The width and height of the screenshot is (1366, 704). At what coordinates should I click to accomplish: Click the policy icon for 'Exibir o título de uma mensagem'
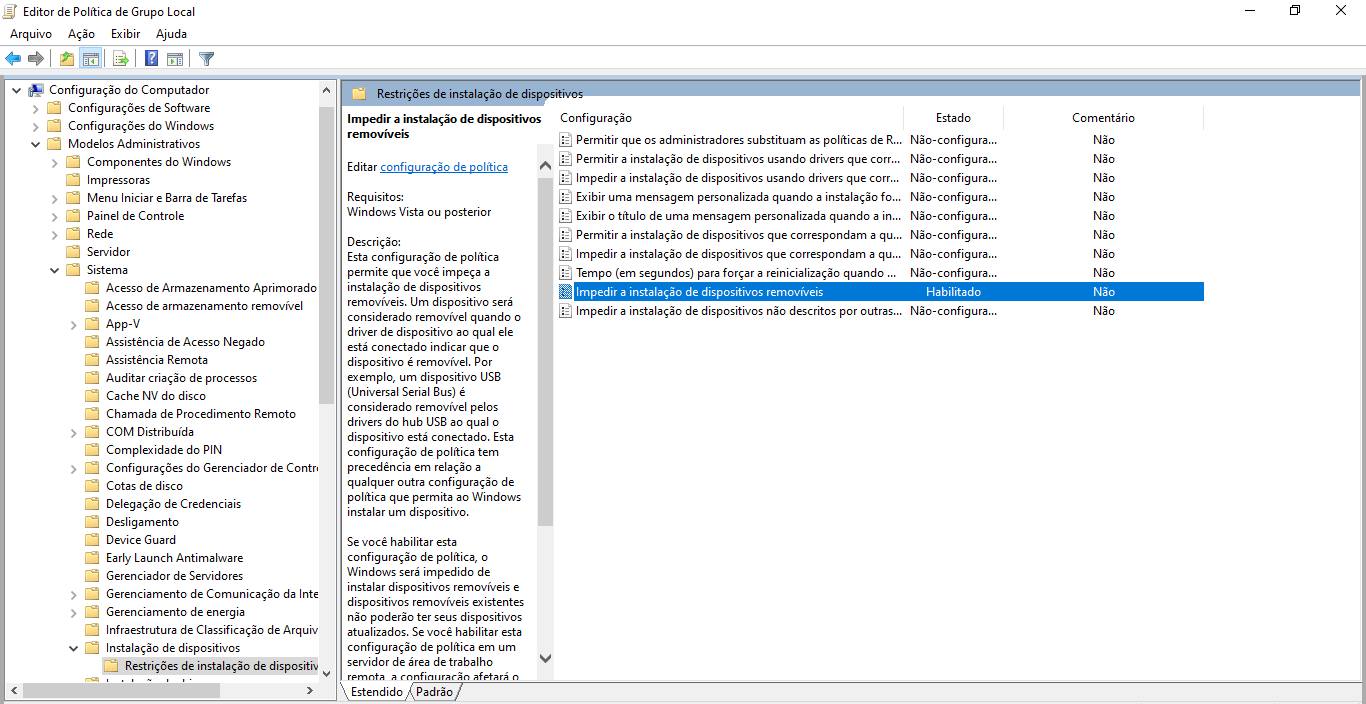click(x=566, y=216)
